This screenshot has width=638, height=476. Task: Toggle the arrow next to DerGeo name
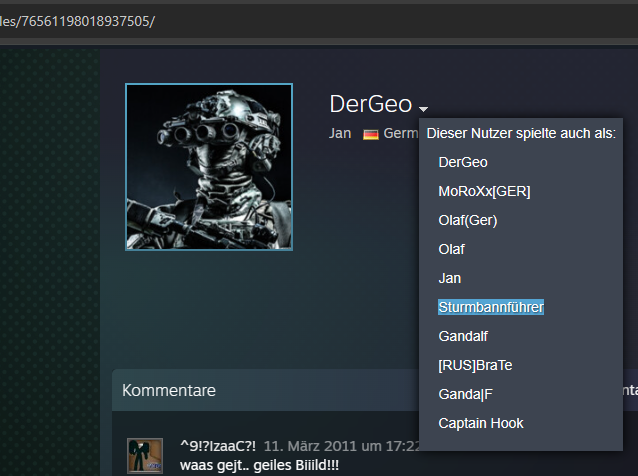click(424, 108)
